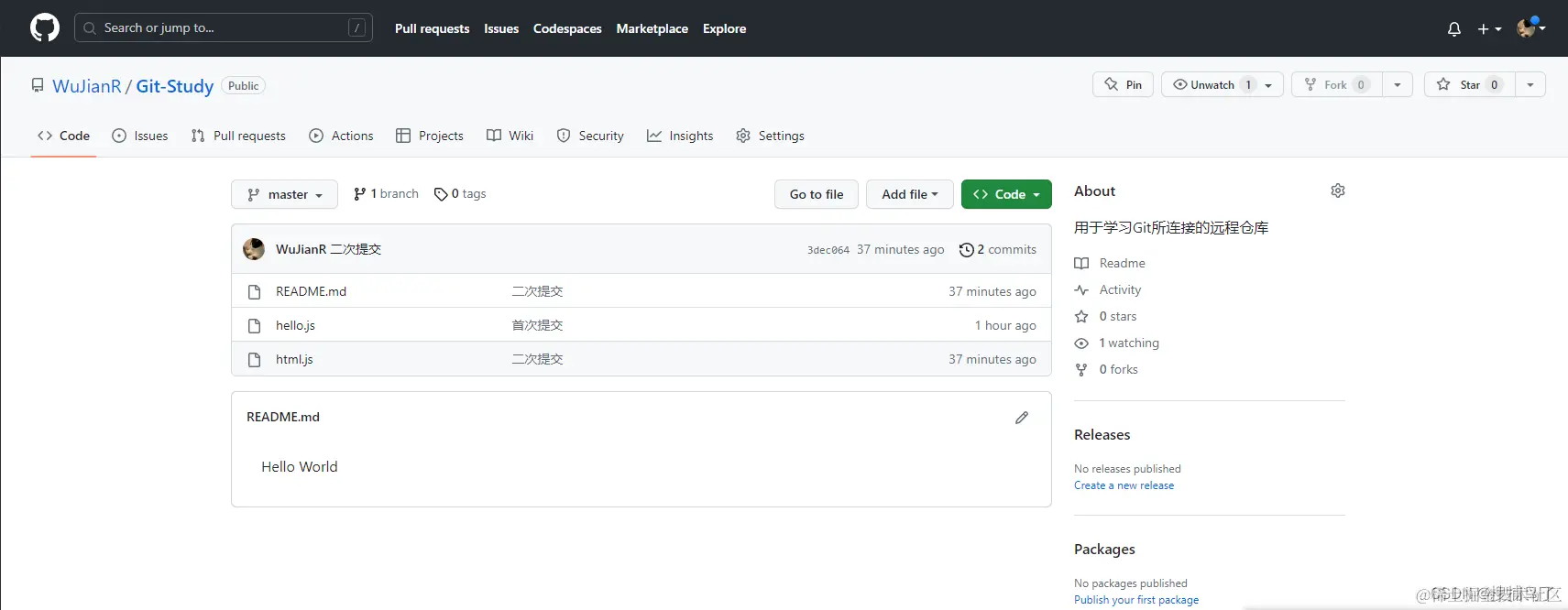The height and width of the screenshot is (610, 1568).
Task: Open the green Code clone dropdown
Action: coord(1006,194)
